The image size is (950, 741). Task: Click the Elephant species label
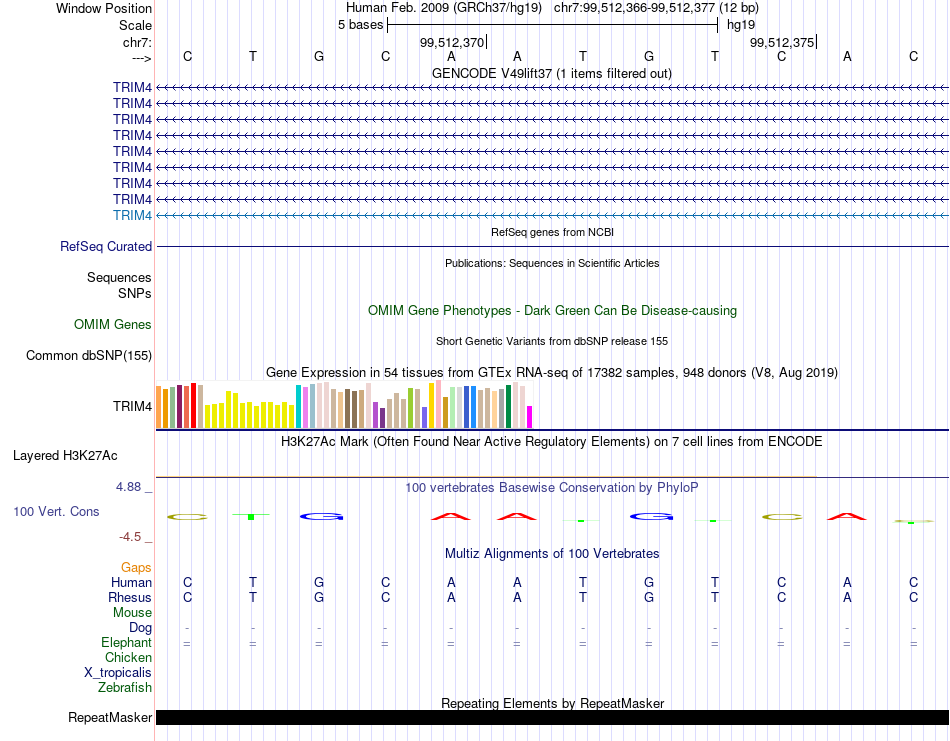127,642
